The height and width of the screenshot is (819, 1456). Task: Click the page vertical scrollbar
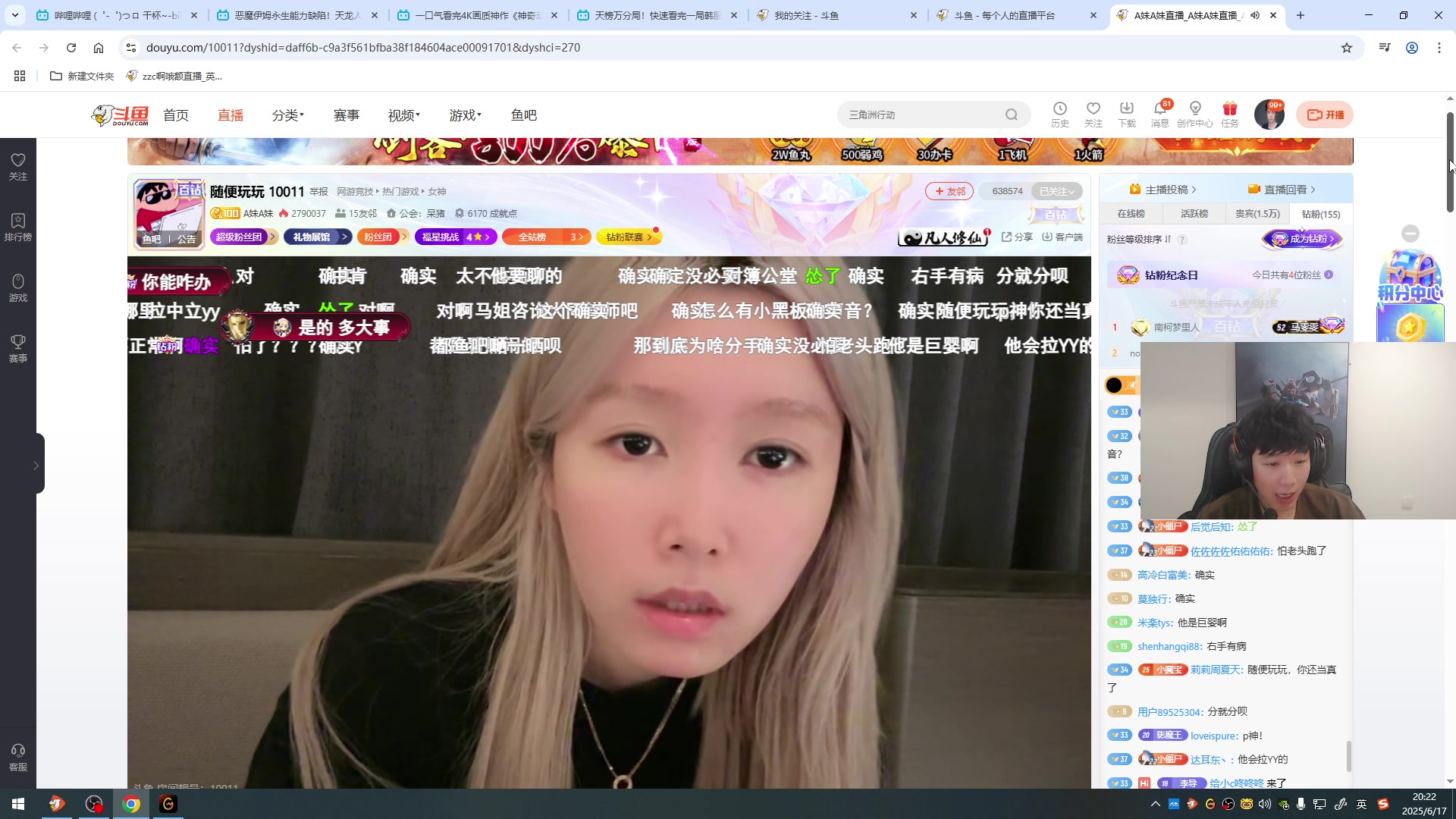pos(1450,162)
